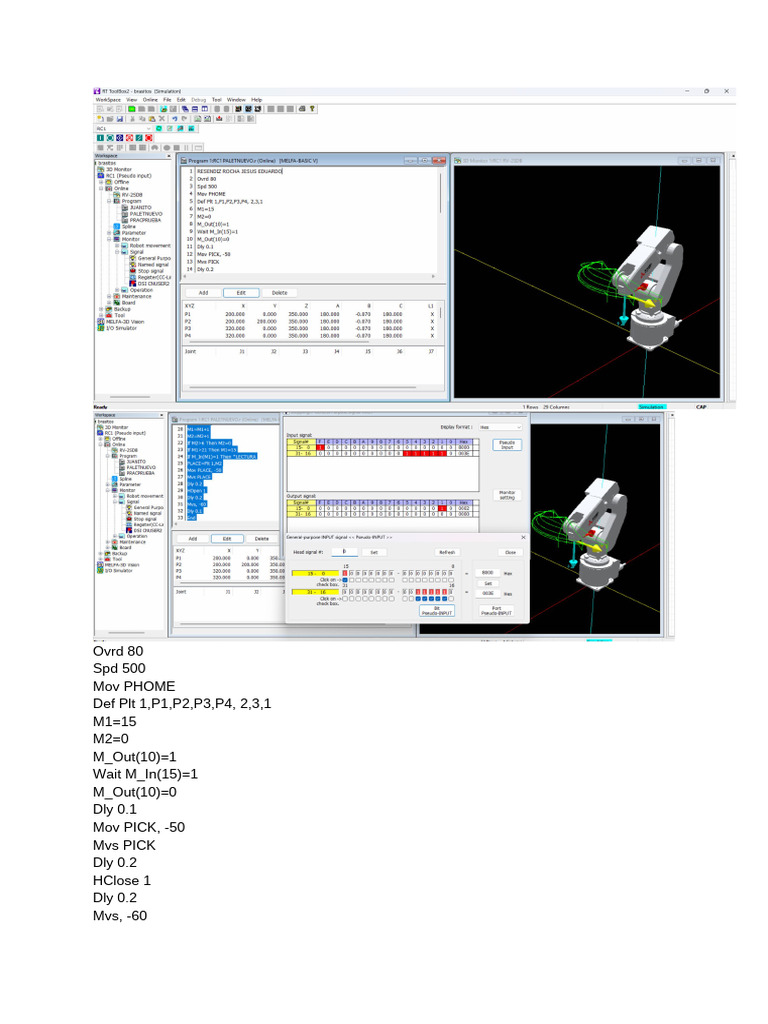
Task: Click the yellow question-mark Help toolbar icon
Action: (x=312, y=109)
